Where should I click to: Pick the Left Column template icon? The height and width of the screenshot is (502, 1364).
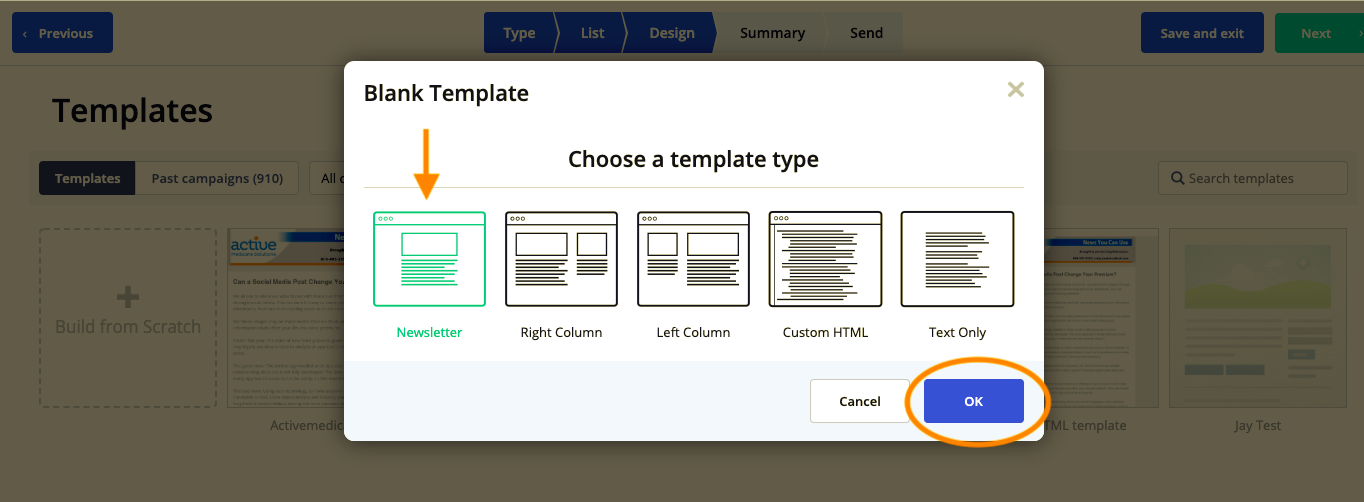693,259
